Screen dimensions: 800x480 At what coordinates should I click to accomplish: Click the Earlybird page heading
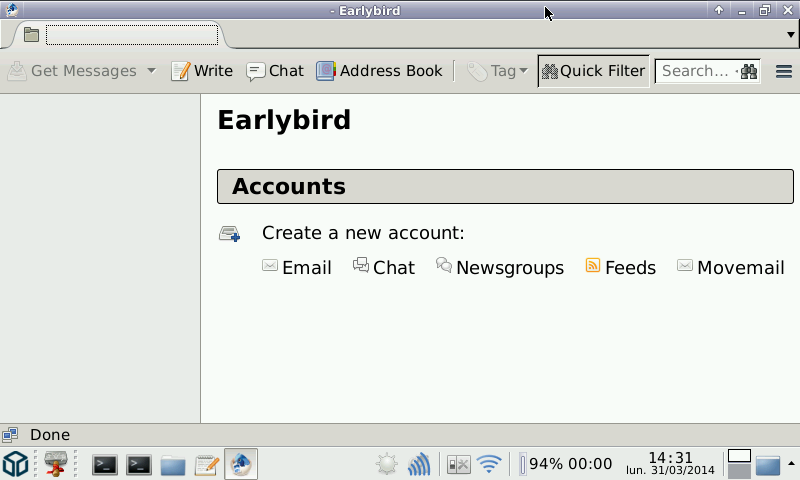point(284,120)
